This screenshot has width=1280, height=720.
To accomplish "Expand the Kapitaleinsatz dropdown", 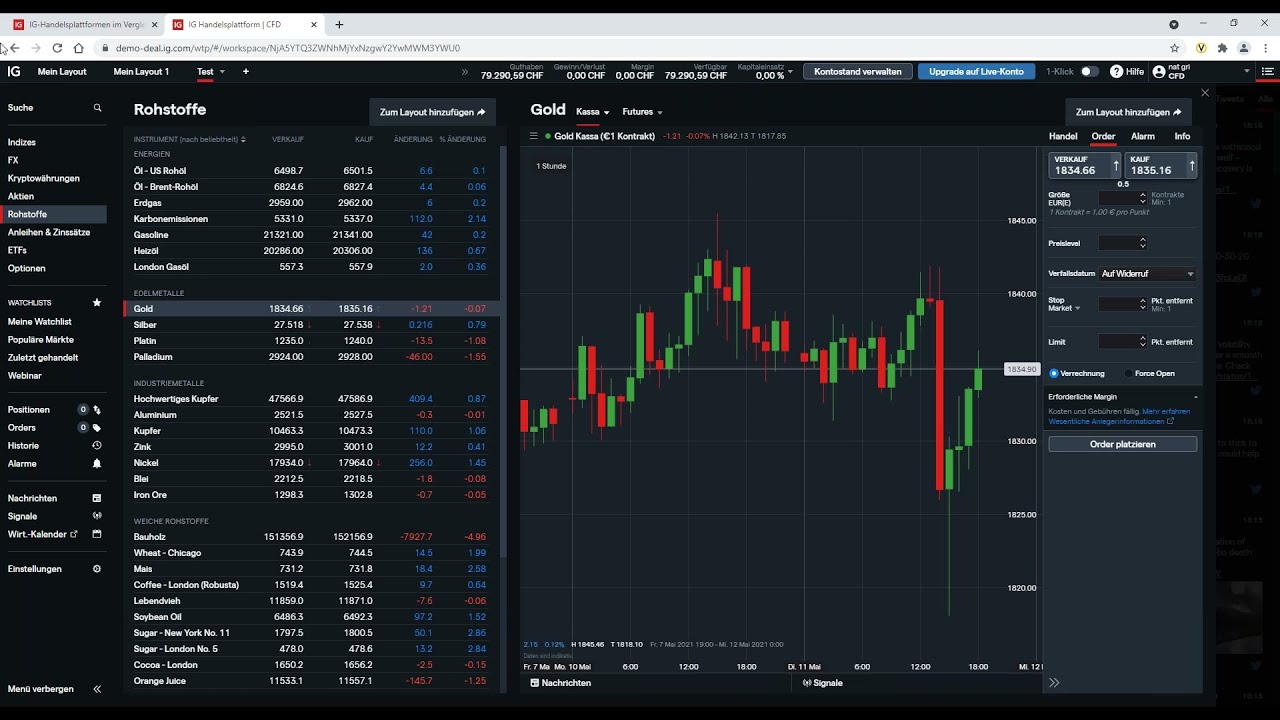I will pyautogui.click(x=790, y=72).
